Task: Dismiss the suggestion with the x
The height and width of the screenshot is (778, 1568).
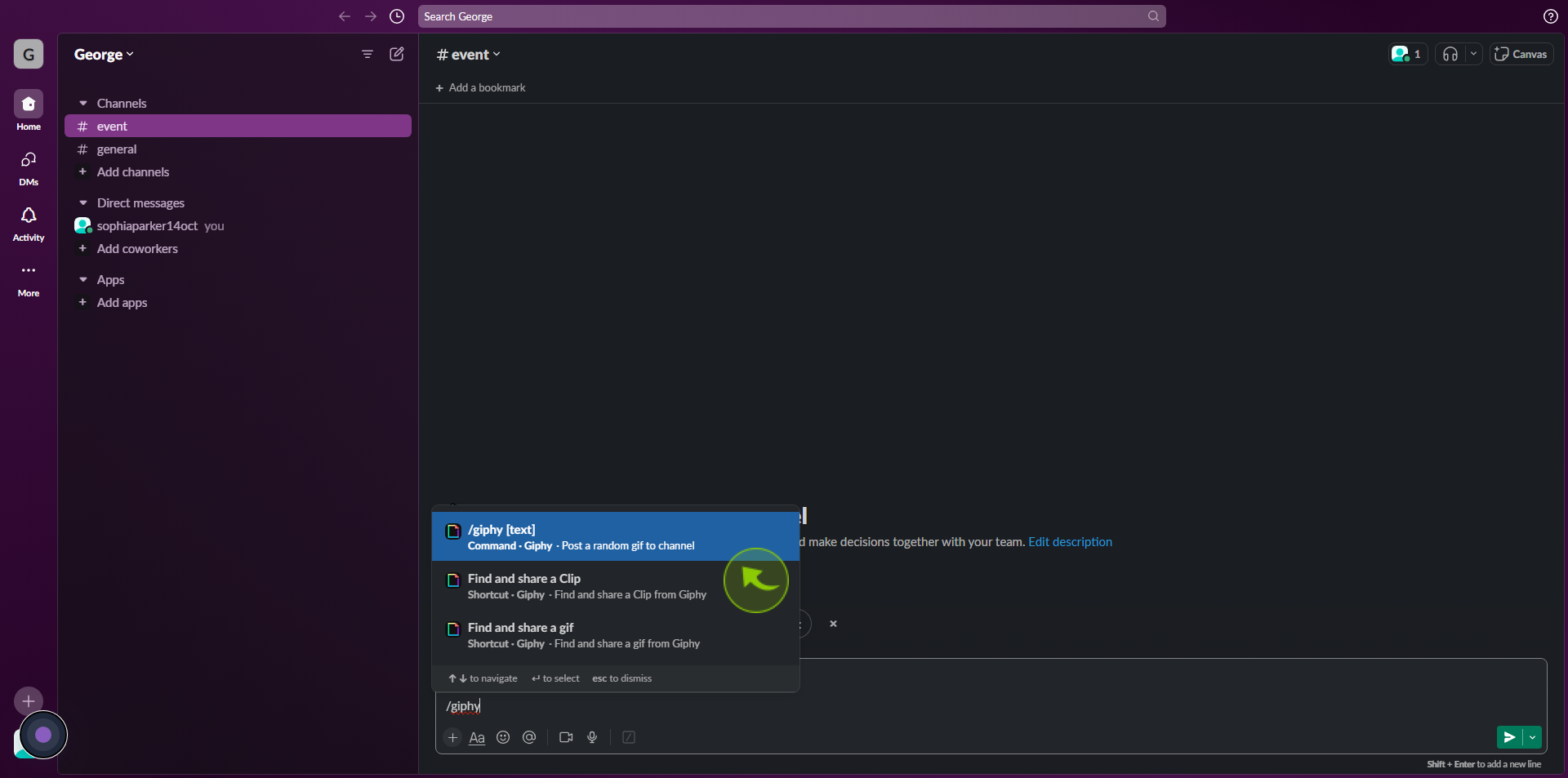Action: click(x=833, y=624)
